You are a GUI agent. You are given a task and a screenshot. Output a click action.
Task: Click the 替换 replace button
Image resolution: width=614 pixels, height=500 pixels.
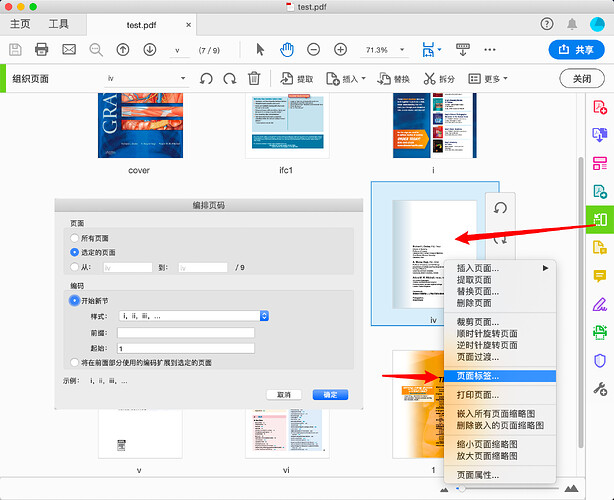(393, 79)
